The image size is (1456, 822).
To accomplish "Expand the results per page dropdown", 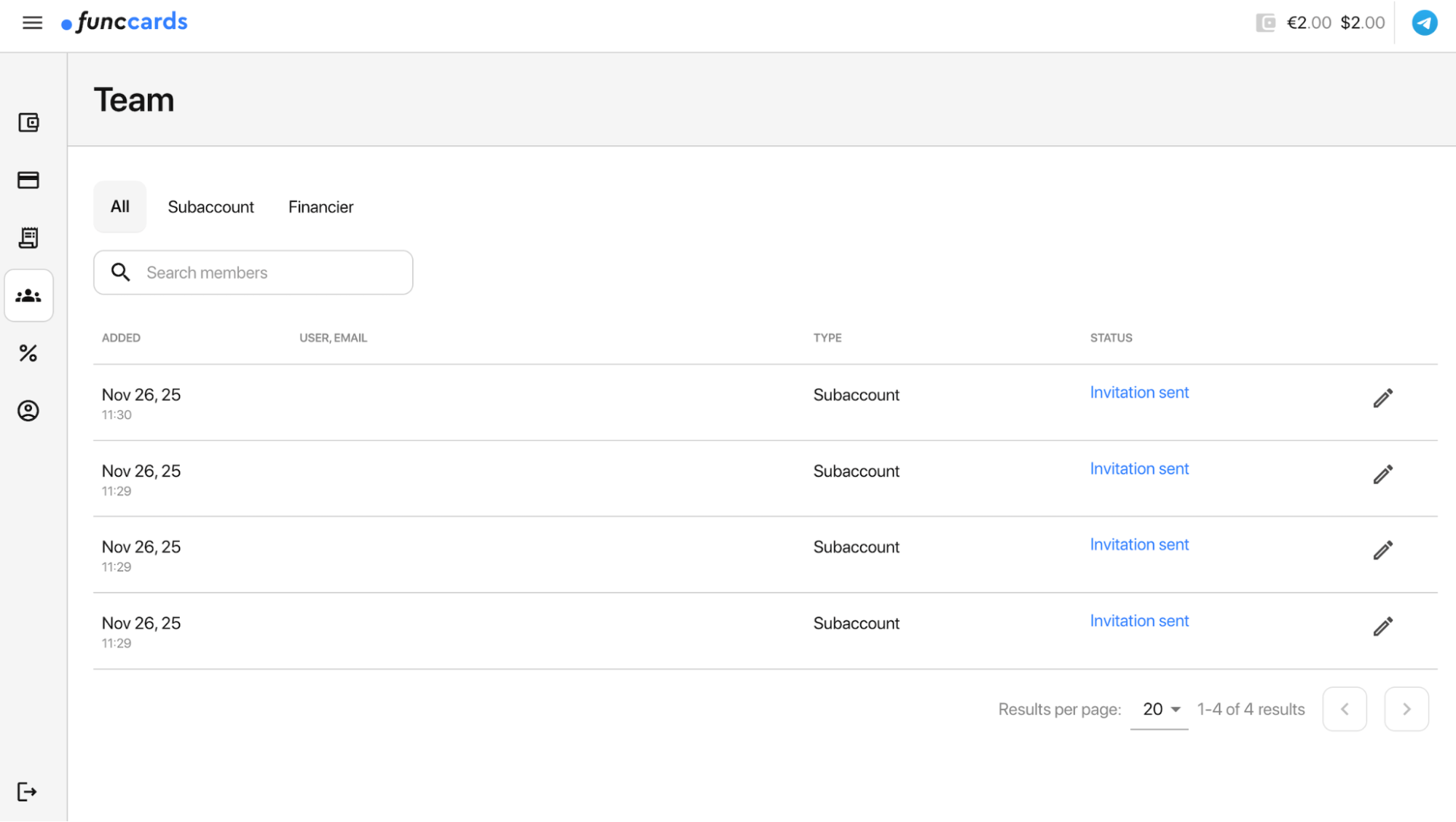I will click(1160, 709).
